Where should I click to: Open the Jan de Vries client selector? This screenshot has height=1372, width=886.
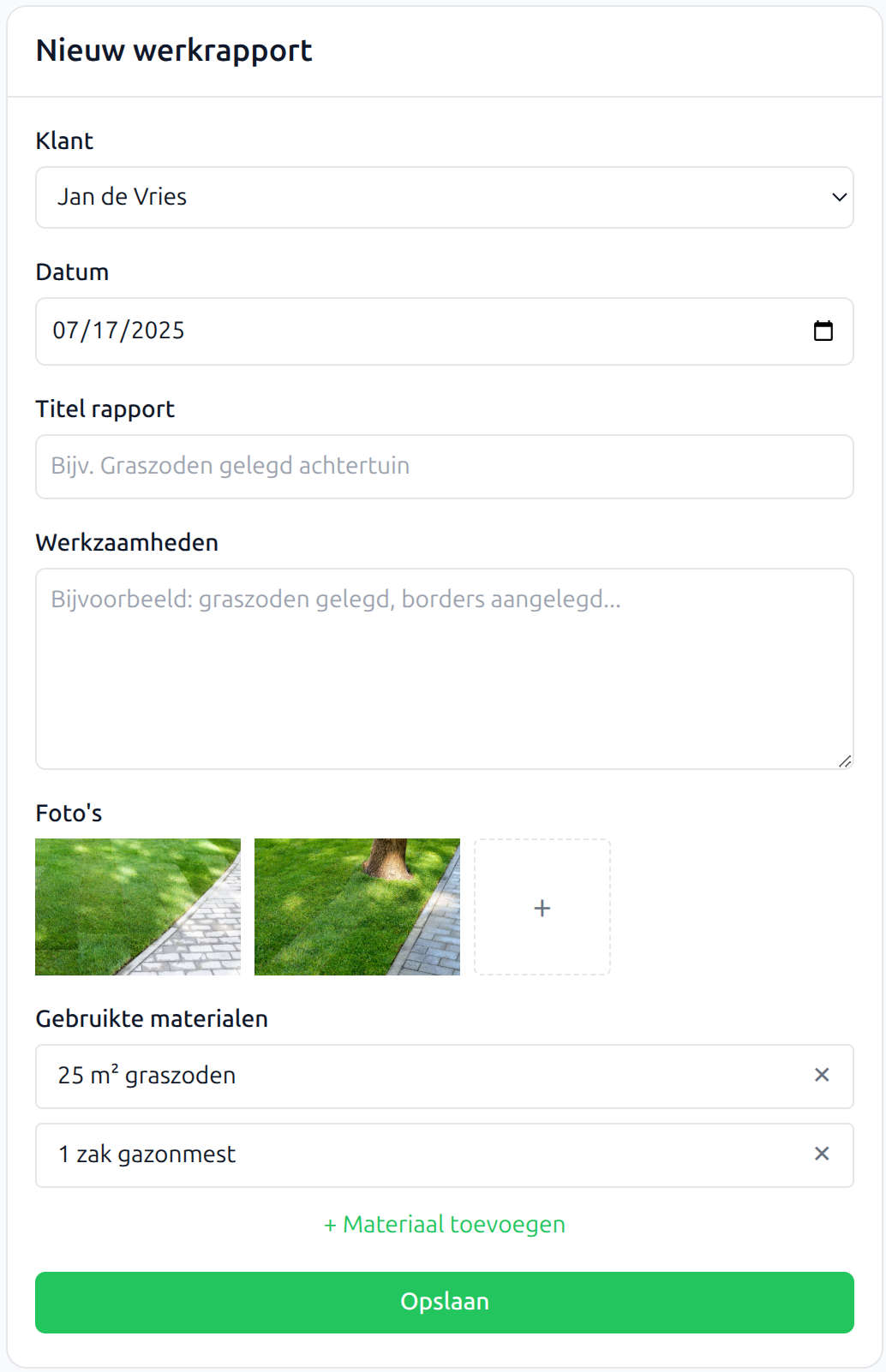pyautogui.click(x=445, y=198)
